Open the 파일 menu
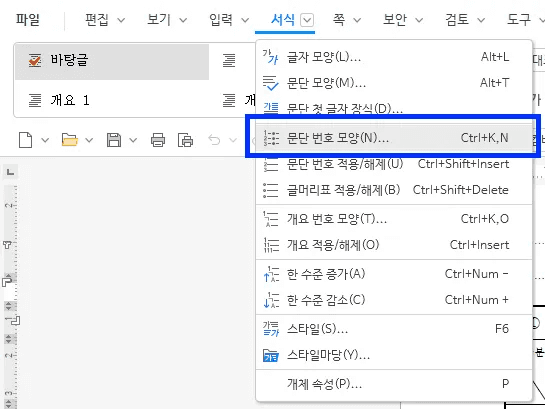The image size is (545, 409). [x=28, y=19]
